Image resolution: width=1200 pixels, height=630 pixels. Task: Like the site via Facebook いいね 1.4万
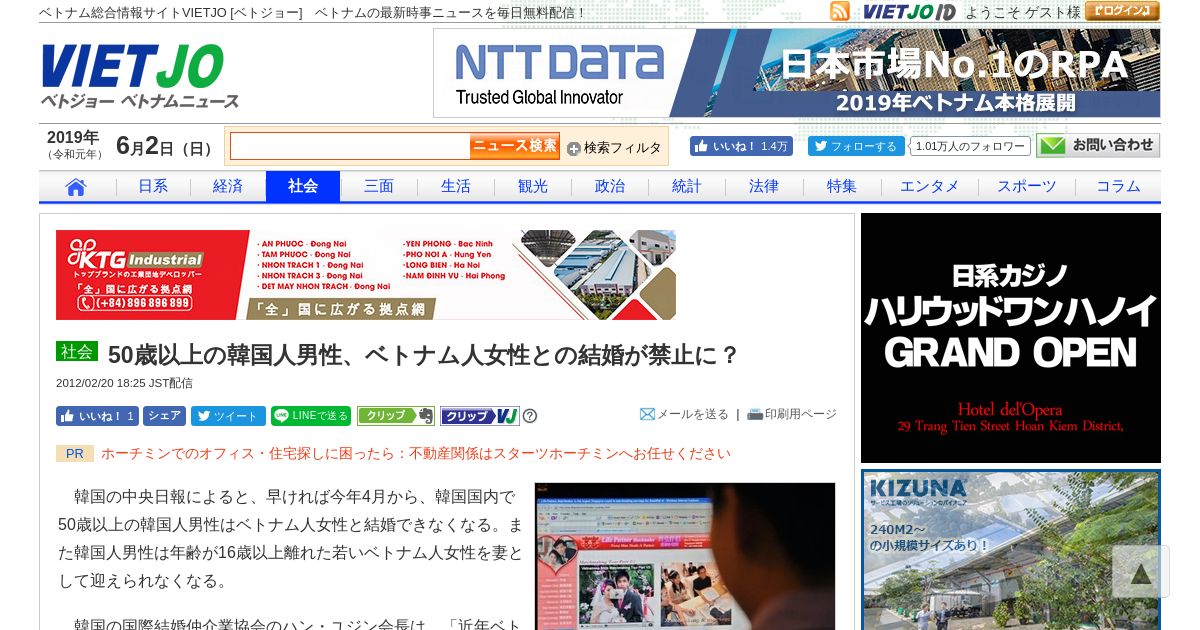coord(741,146)
